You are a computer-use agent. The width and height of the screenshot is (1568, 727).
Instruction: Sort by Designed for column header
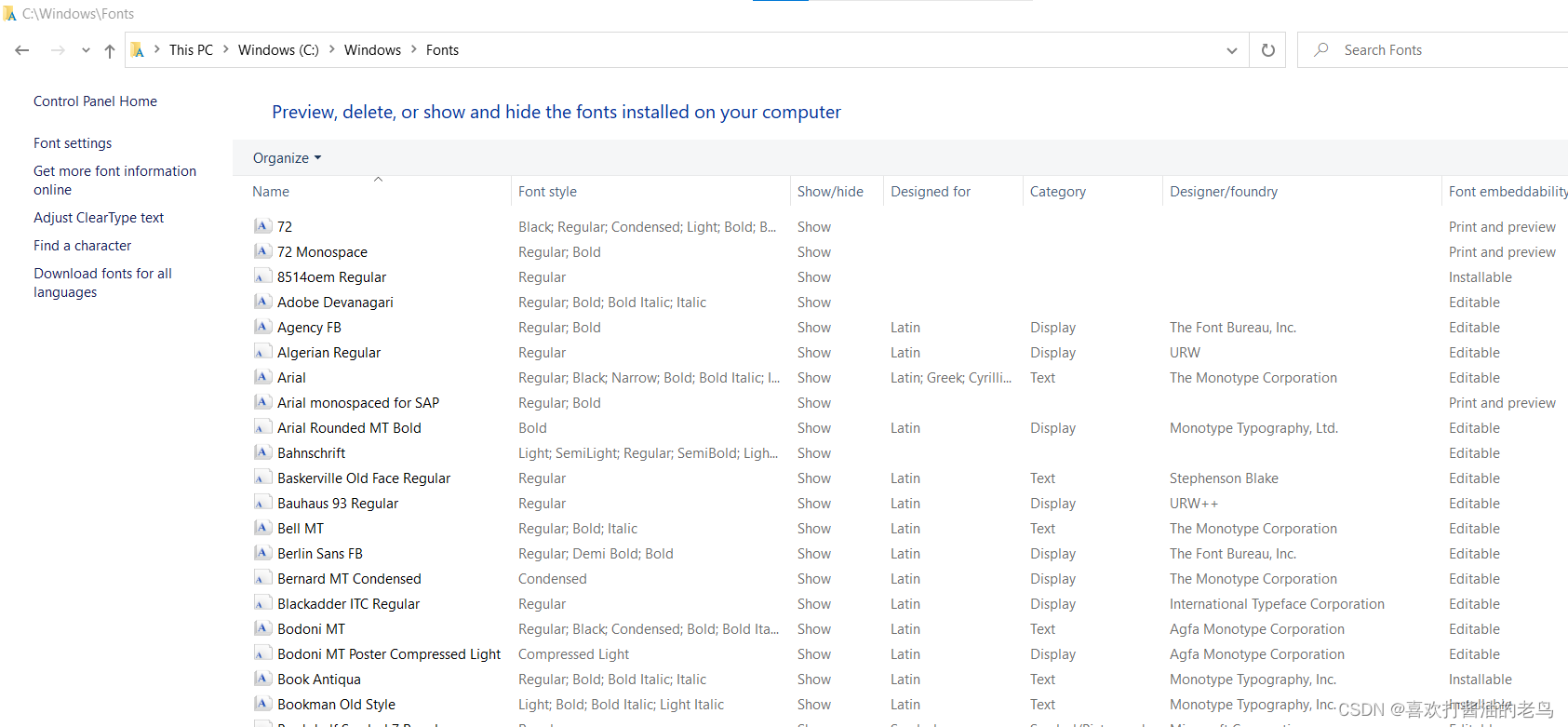coord(931,192)
